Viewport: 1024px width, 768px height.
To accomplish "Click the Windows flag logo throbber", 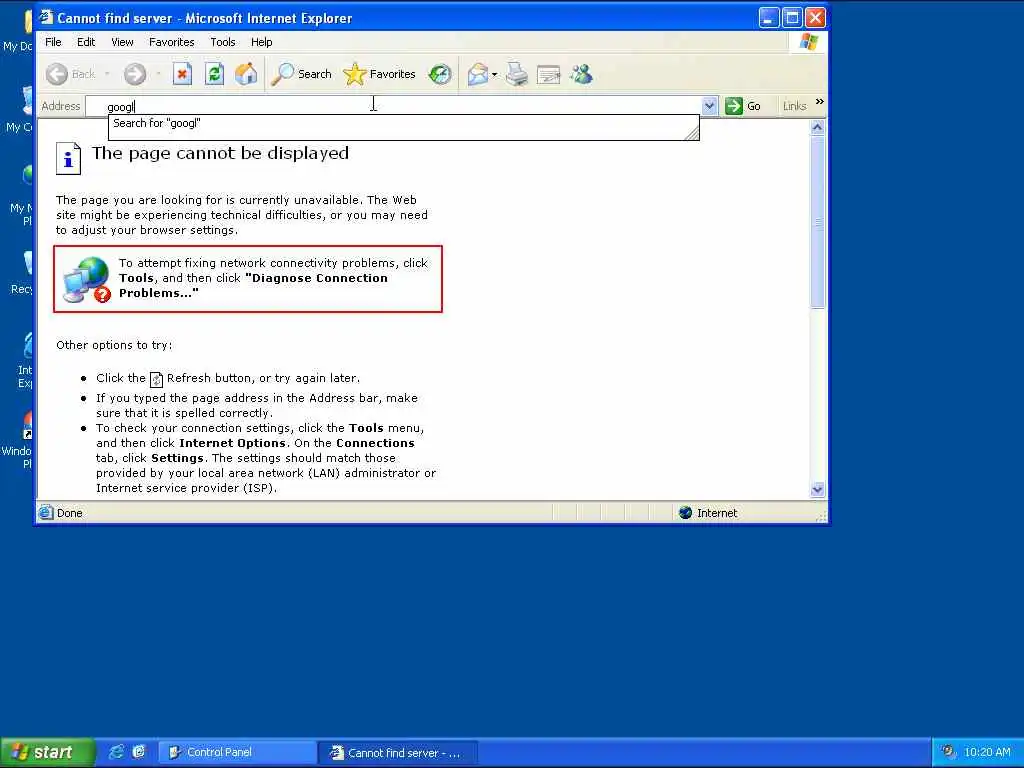I will tap(808, 42).
